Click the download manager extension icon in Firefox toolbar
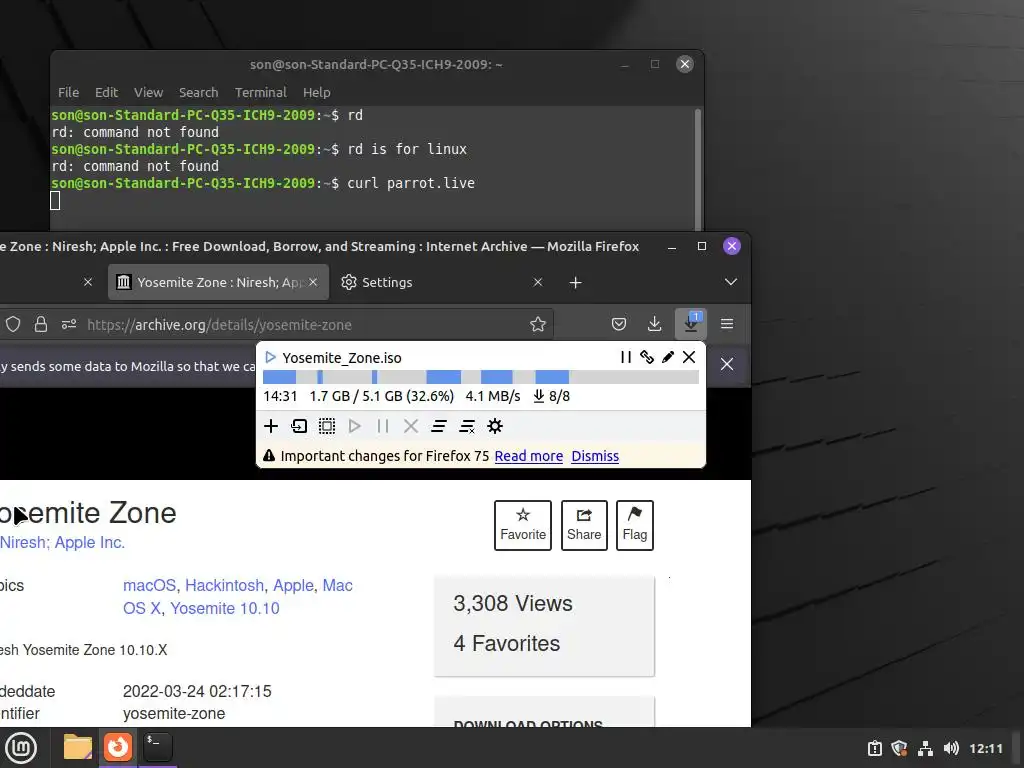This screenshot has width=1024, height=768. (x=691, y=323)
